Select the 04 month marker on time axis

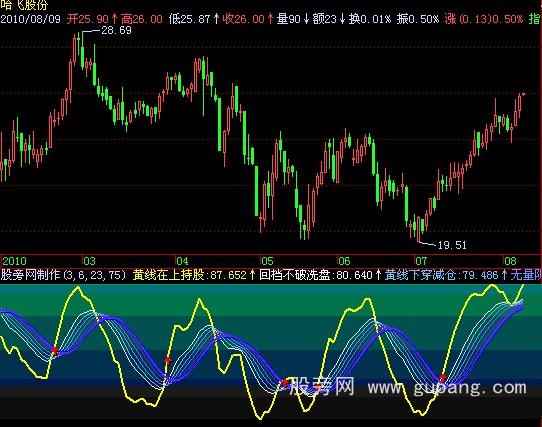(x=182, y=261)
